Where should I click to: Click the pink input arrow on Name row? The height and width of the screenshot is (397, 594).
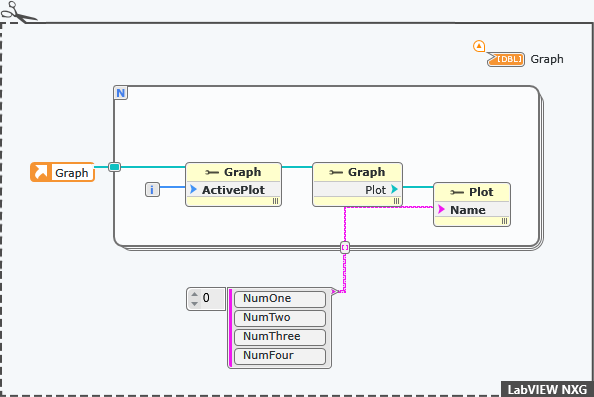click(x=441, y=209)
